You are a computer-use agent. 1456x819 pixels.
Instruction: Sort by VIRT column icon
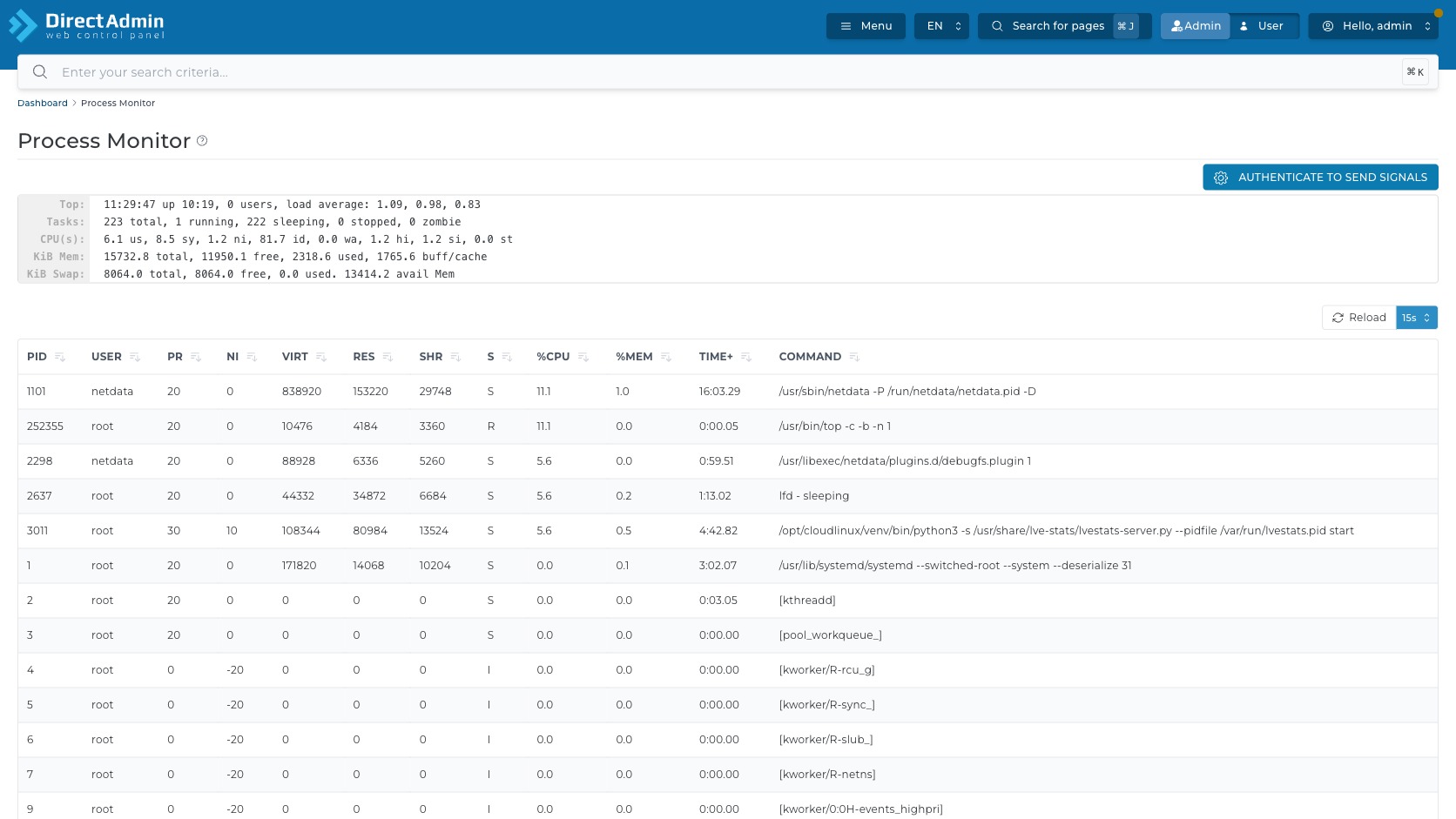(321, 357)
